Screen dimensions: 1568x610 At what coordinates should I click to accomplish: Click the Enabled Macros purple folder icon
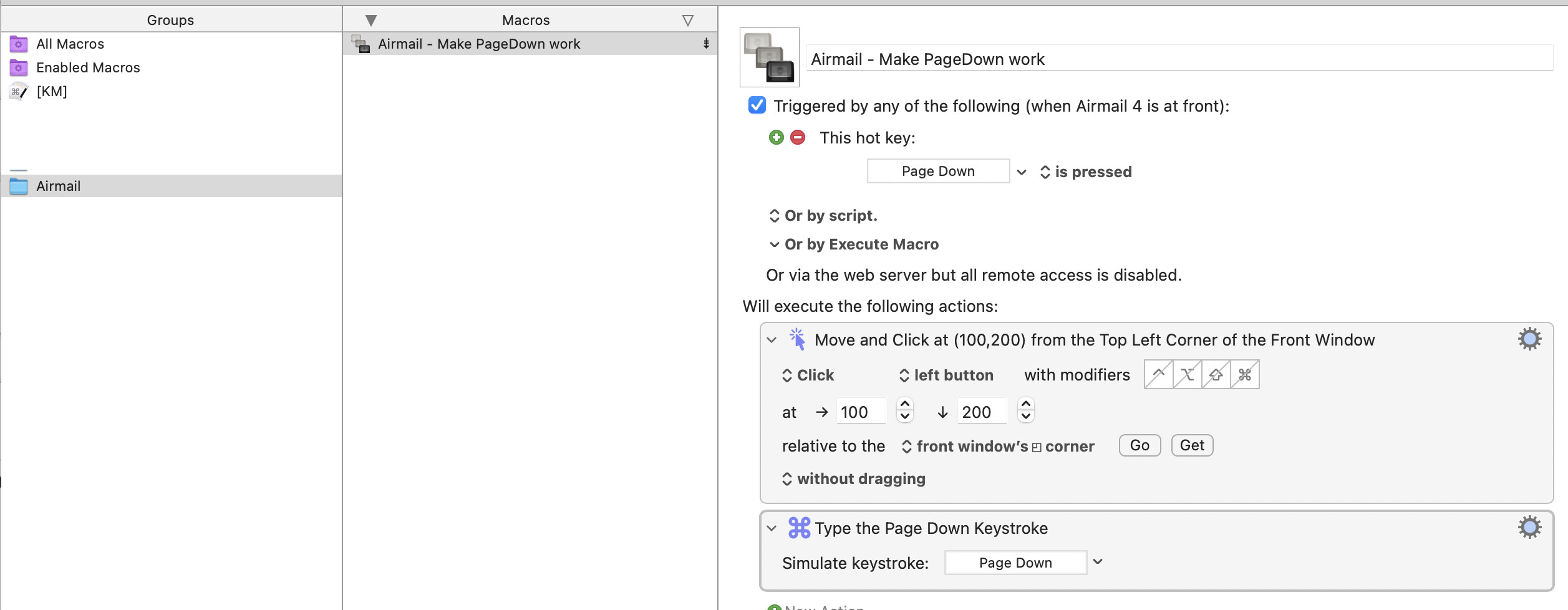pos(19,67)
